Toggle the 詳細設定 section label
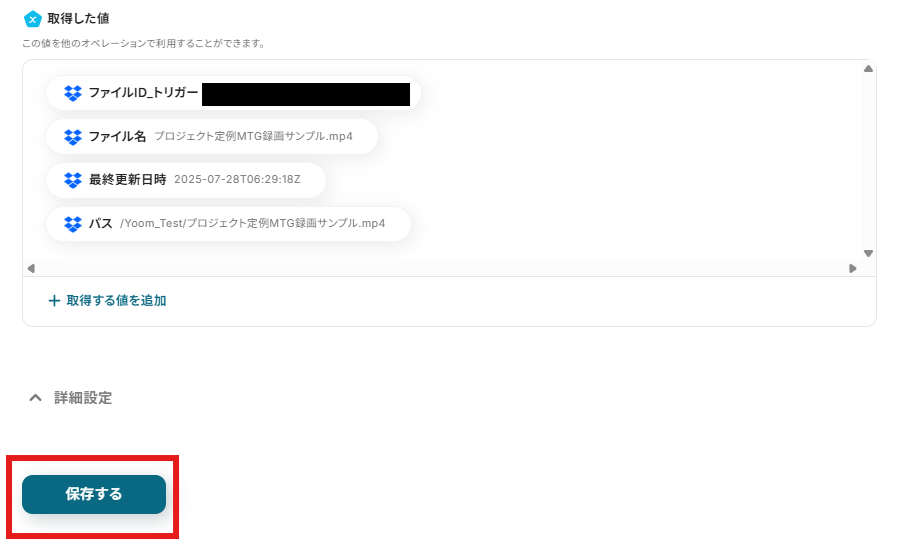Screen dimensions: 903x547 click(x=83, y=397)
